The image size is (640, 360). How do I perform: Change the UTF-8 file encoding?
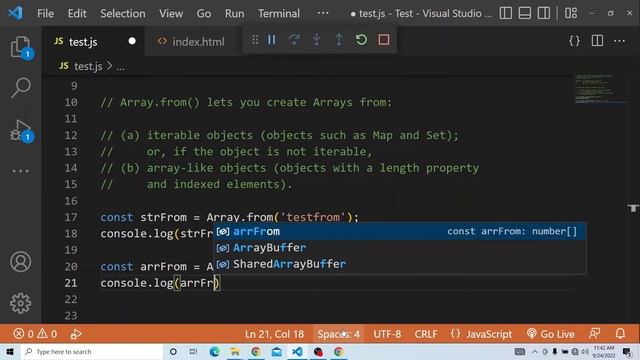pyautogui.click(x=387, y=334)
